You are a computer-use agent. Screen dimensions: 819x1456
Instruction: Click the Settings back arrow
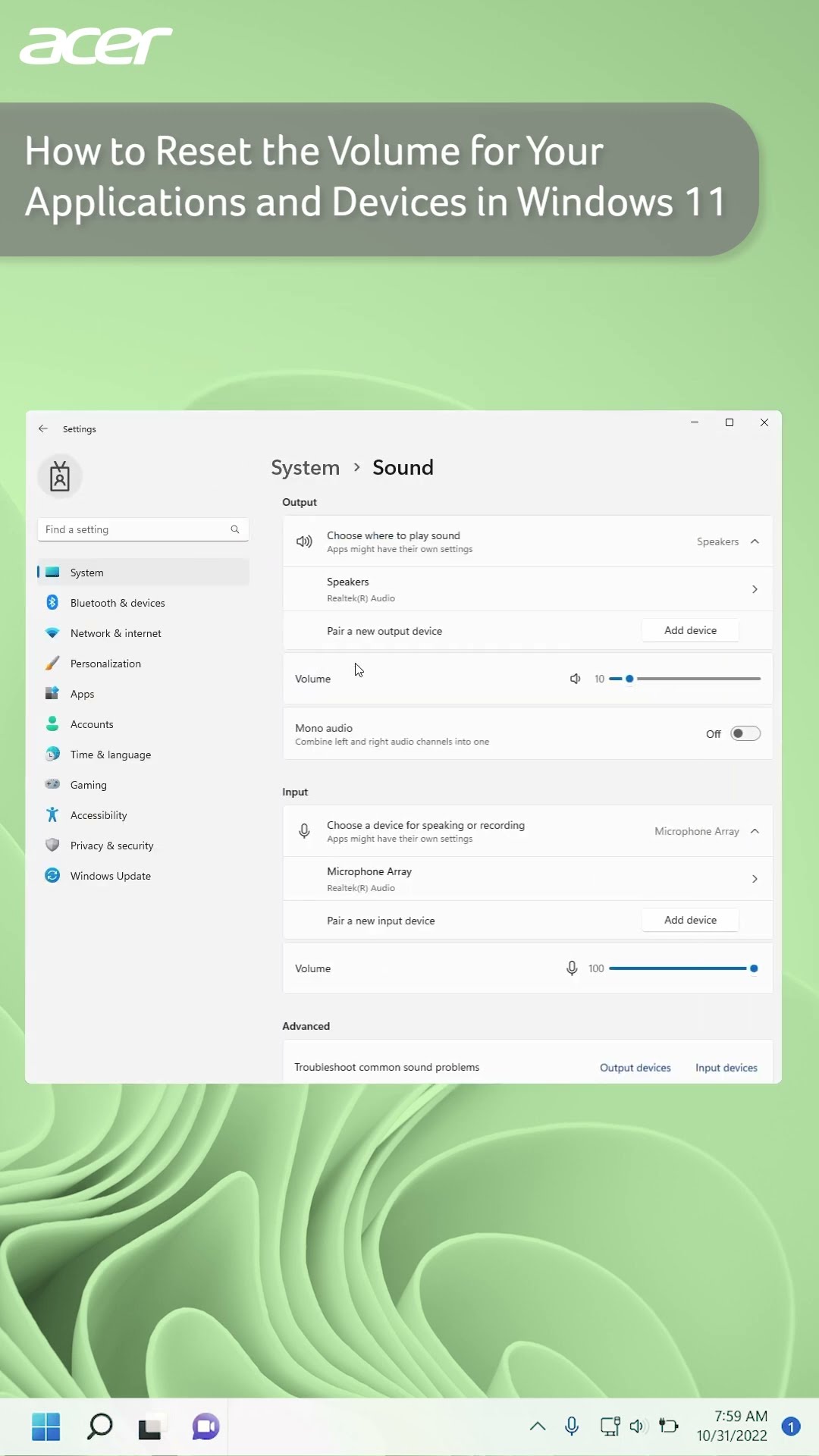(43, 428)
